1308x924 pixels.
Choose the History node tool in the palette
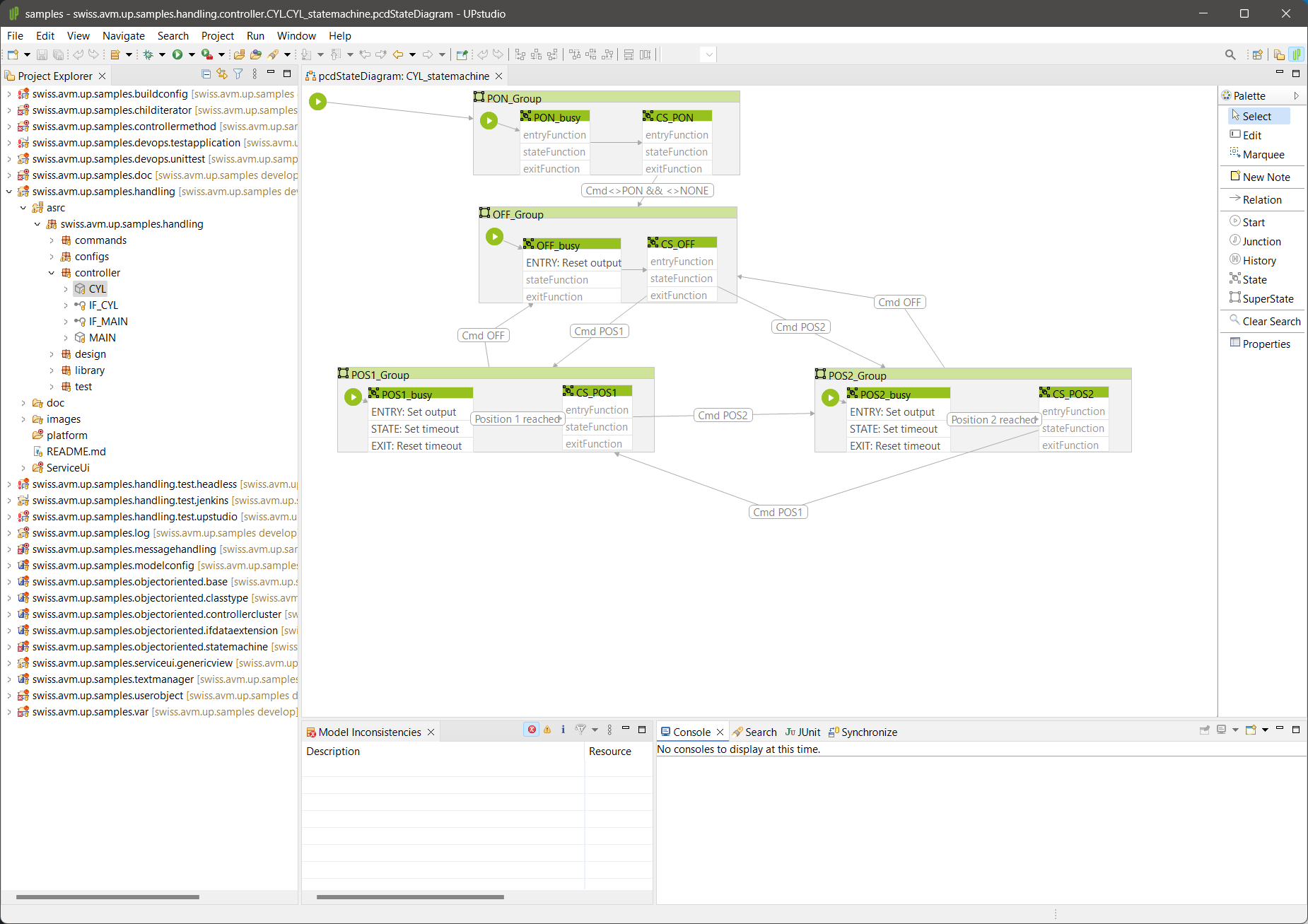[x=1259, y=261]
